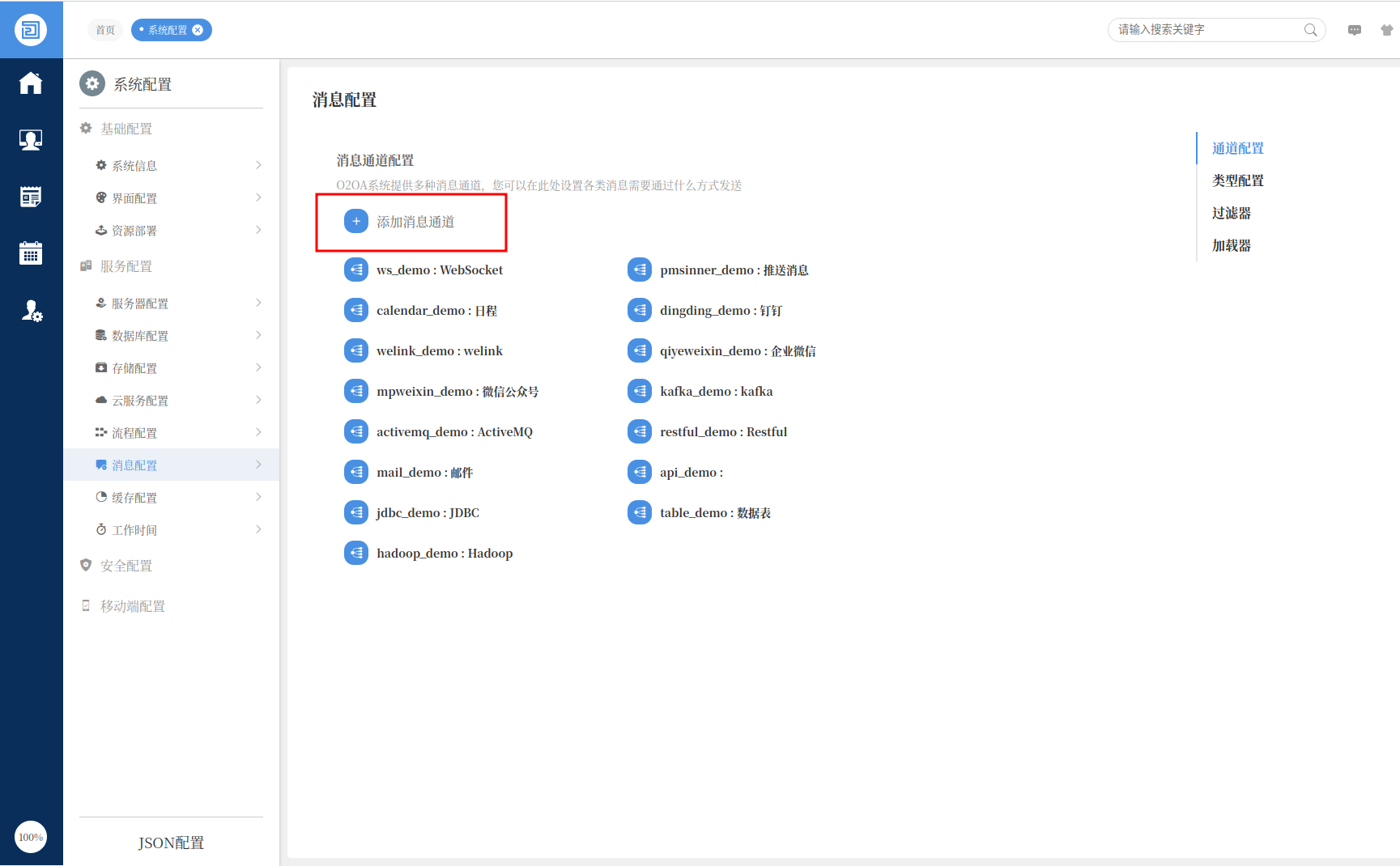Close the 系统配置 tab
The height and width of the screenshot is (866, 1400).
click(198, 30)
